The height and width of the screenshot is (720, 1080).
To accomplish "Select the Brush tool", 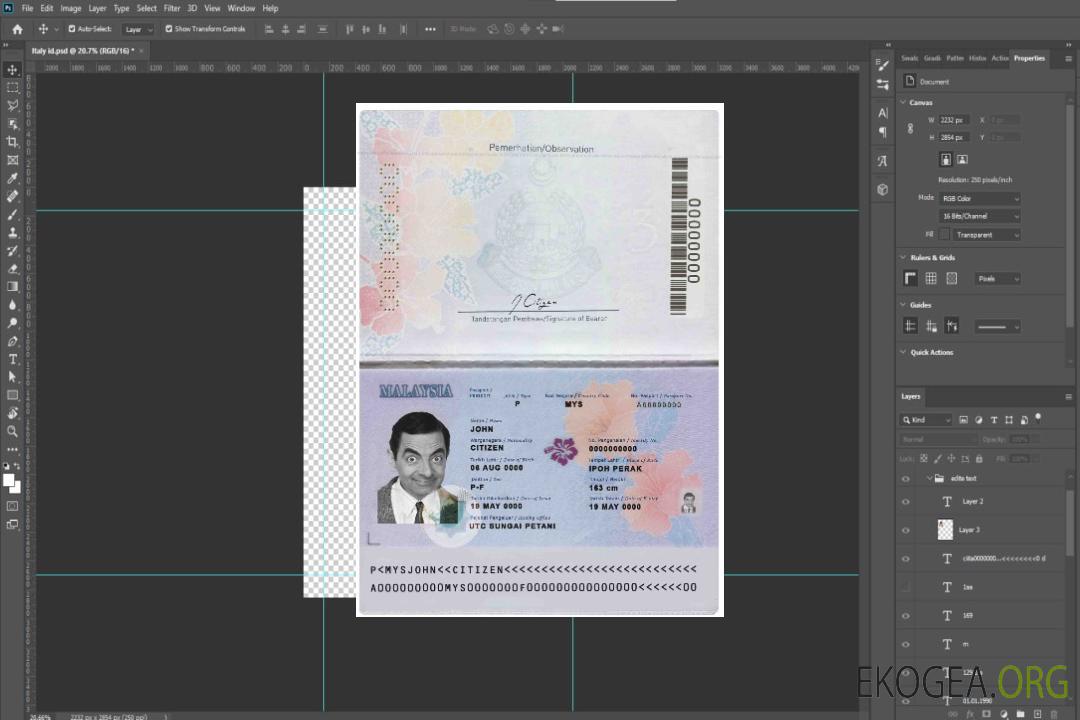I will tap(12, 214).
